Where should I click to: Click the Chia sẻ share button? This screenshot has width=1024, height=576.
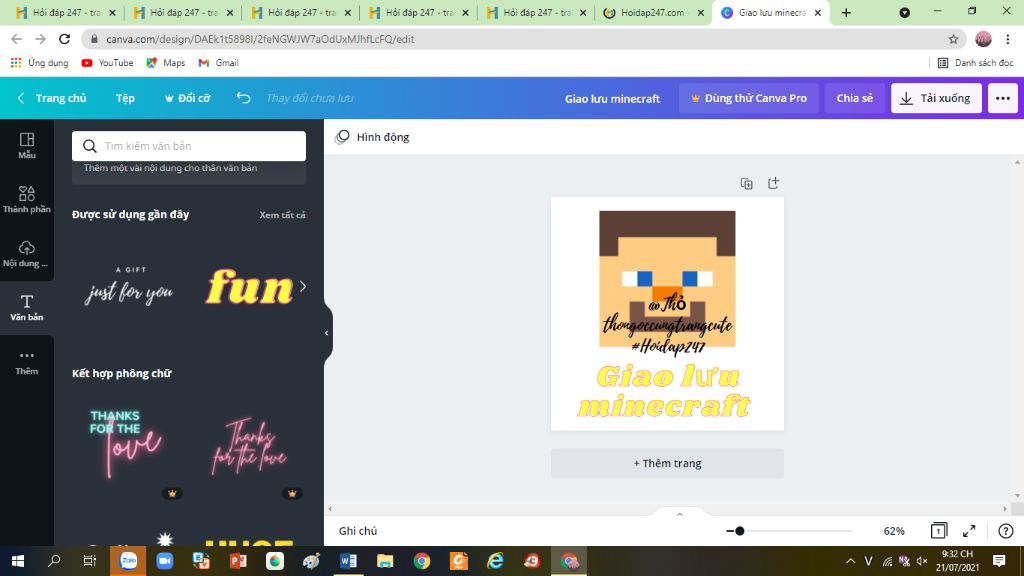pyautogui.click(x=855, y=98)
